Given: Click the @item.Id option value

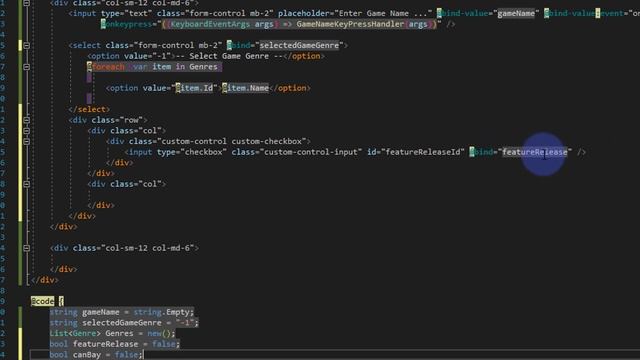Looking at the screenshot, I should (194, 88).
